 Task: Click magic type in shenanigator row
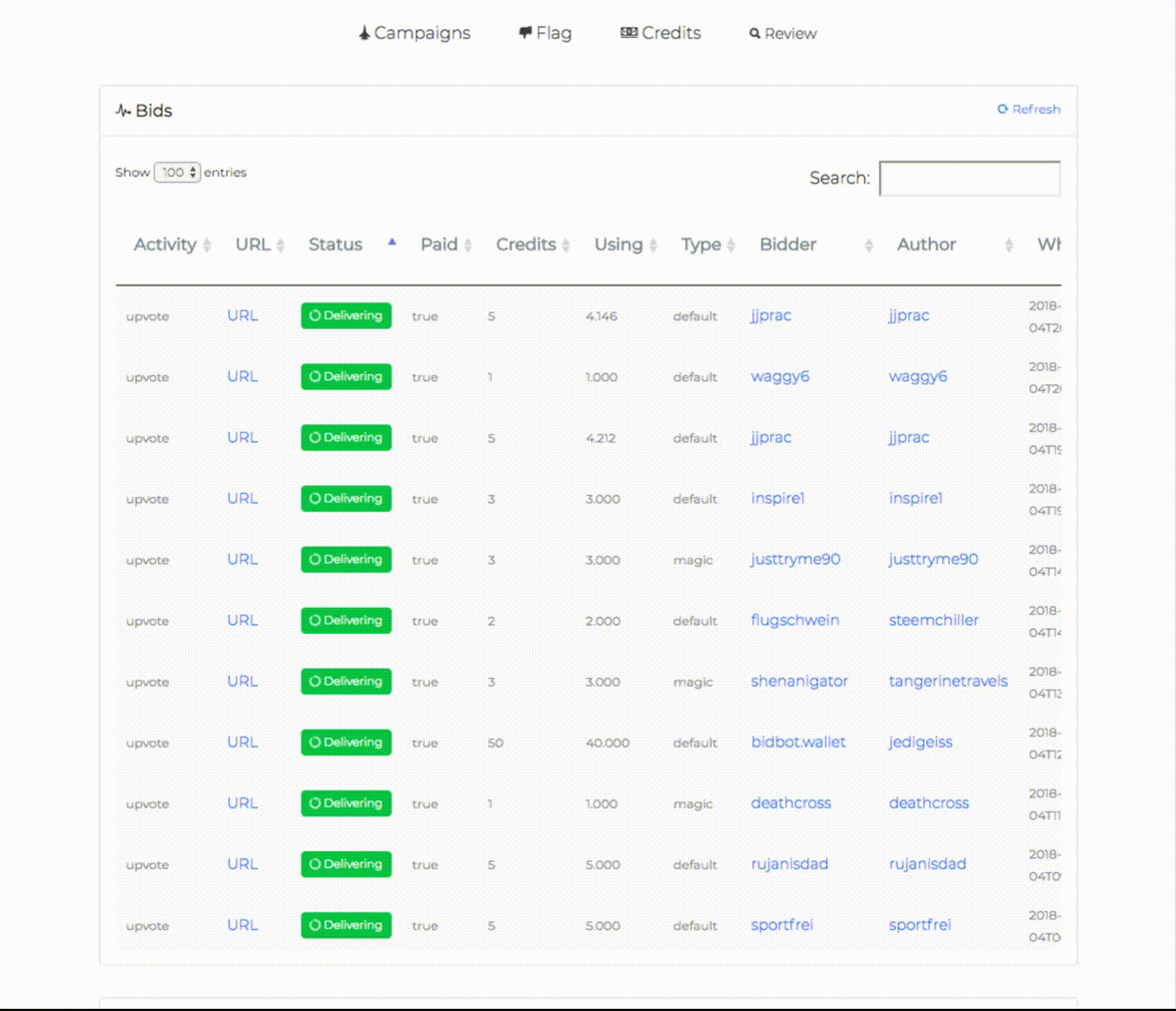pos(693,683)
